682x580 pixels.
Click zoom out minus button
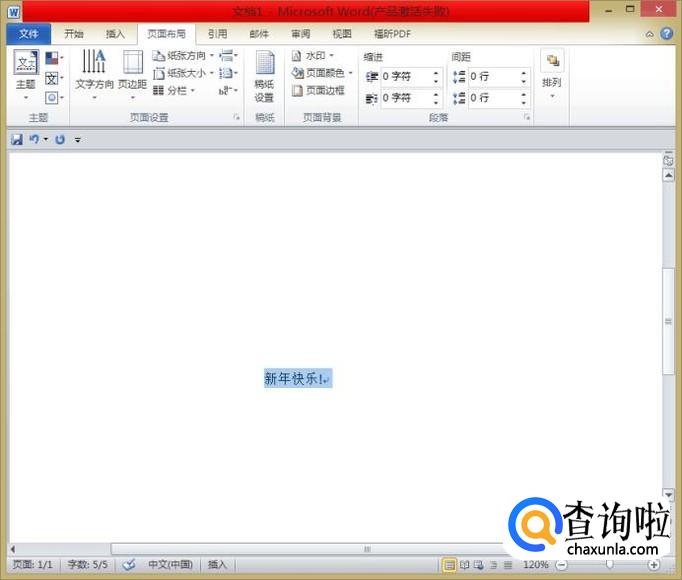tap(562, 565)
